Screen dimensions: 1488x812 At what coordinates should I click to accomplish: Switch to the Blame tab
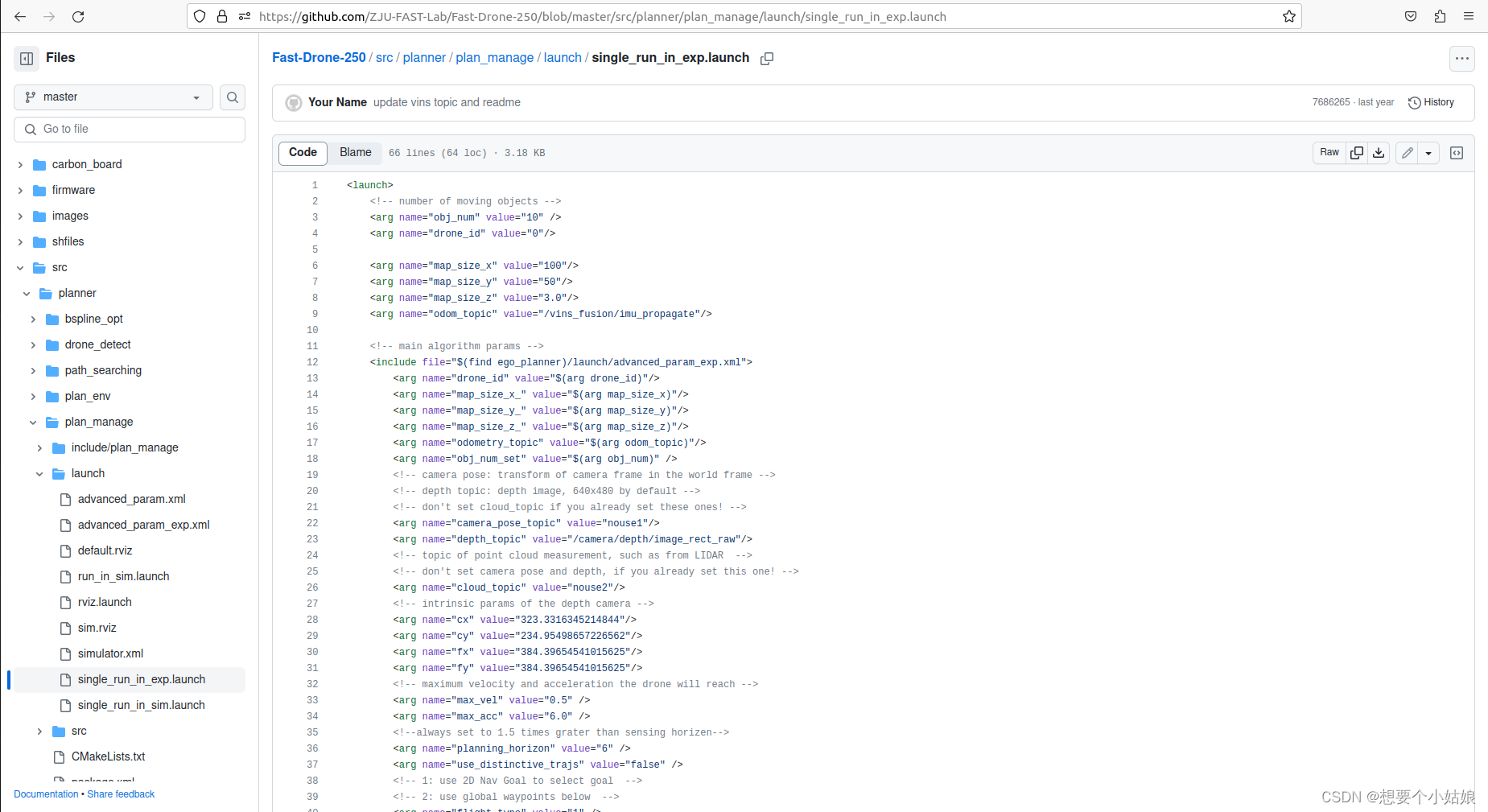tap(356, 153)
